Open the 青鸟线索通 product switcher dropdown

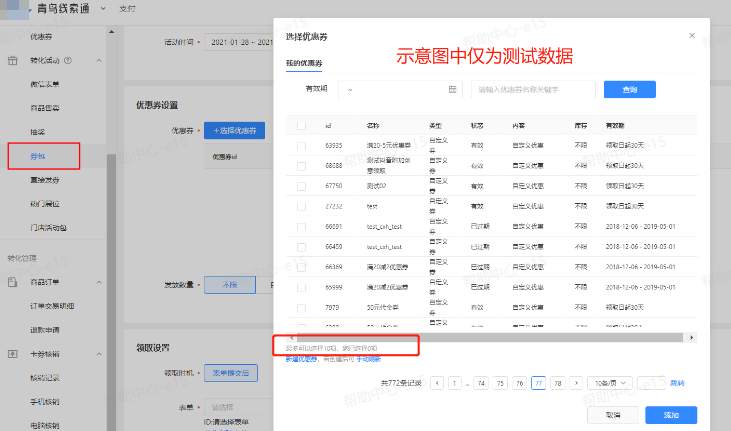click(x=103, y=8)
